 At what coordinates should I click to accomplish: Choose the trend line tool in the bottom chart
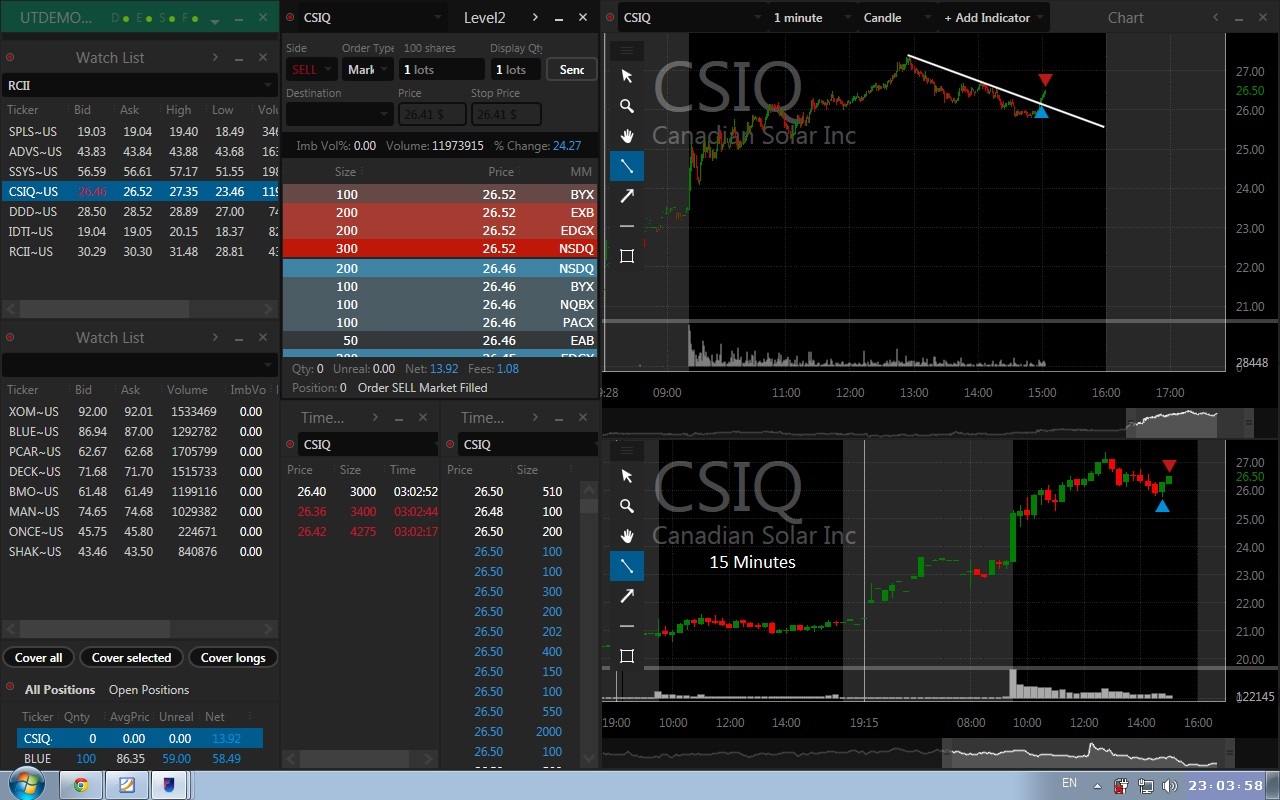pos(627,566)
